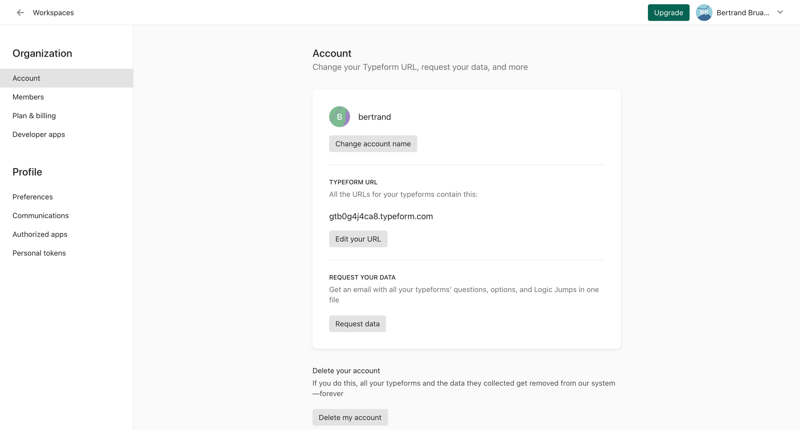Click 'All the URLs for your typeforms' text

(x=403, y=194)
